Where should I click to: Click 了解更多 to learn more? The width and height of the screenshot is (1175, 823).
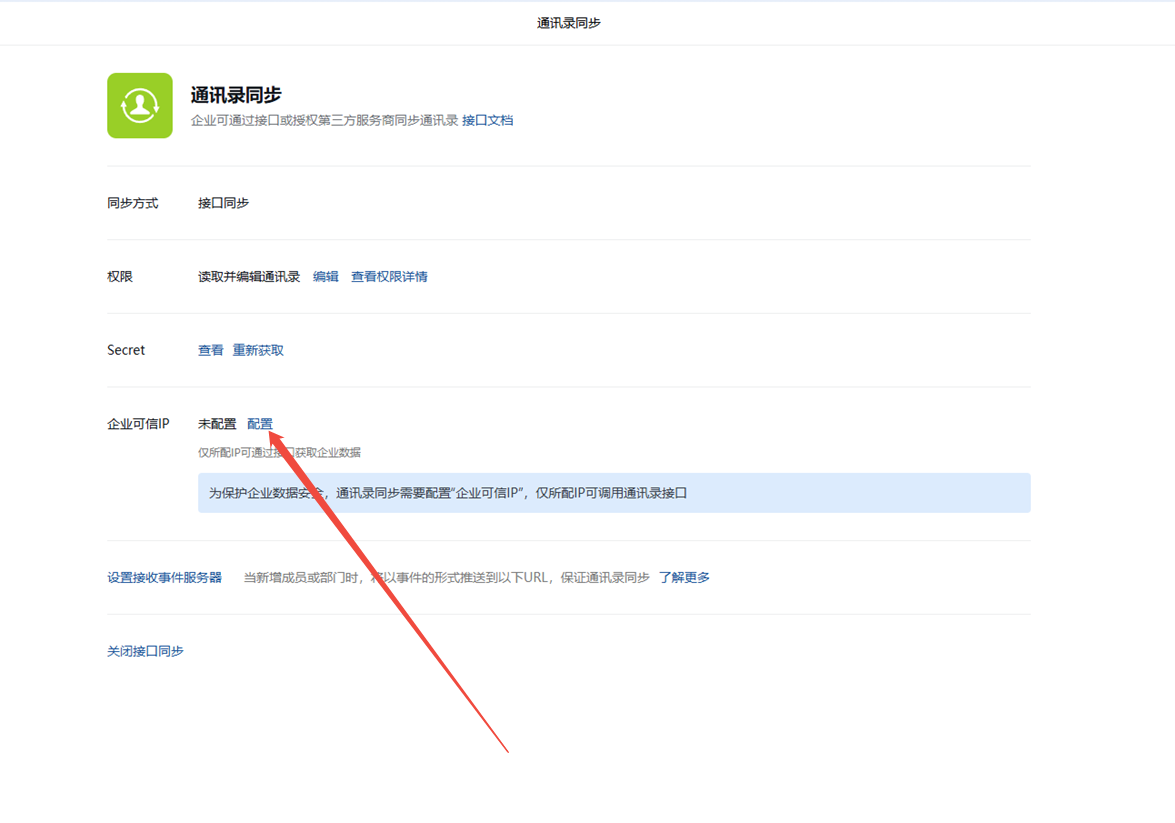684,578
